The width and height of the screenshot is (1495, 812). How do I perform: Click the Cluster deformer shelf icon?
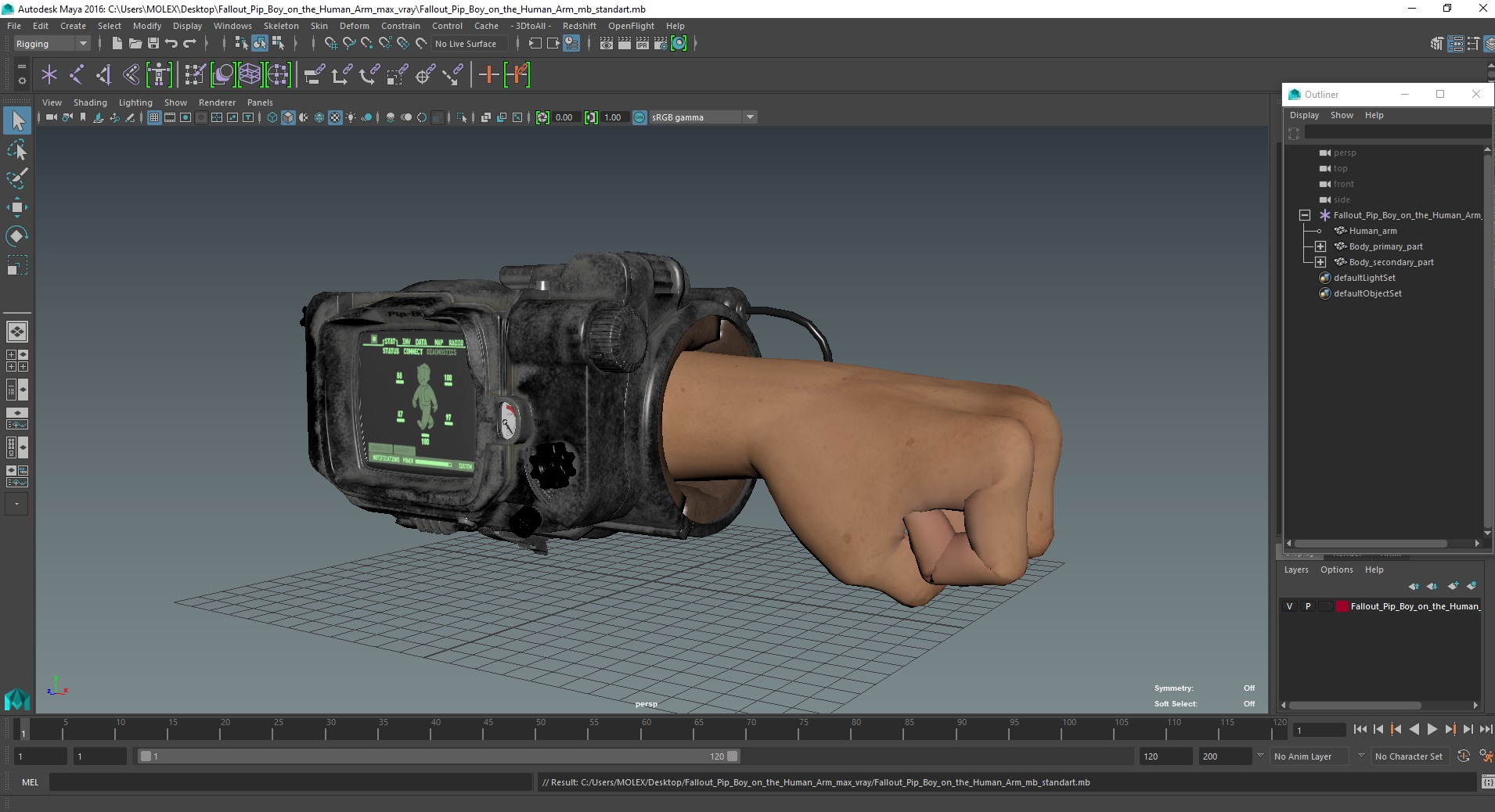(278, 75)
